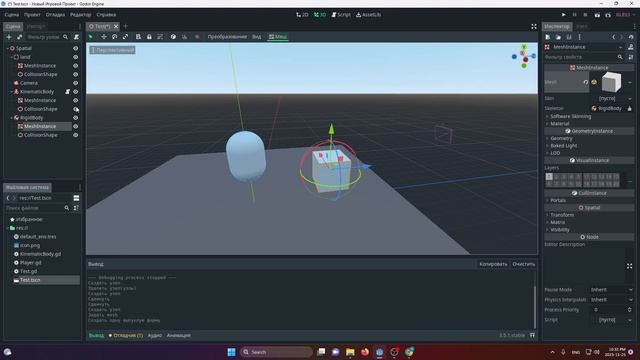This screenshot has height=360, width=640.
Task: Click the group children unselectable icon
Action: (x=160, y=37)
